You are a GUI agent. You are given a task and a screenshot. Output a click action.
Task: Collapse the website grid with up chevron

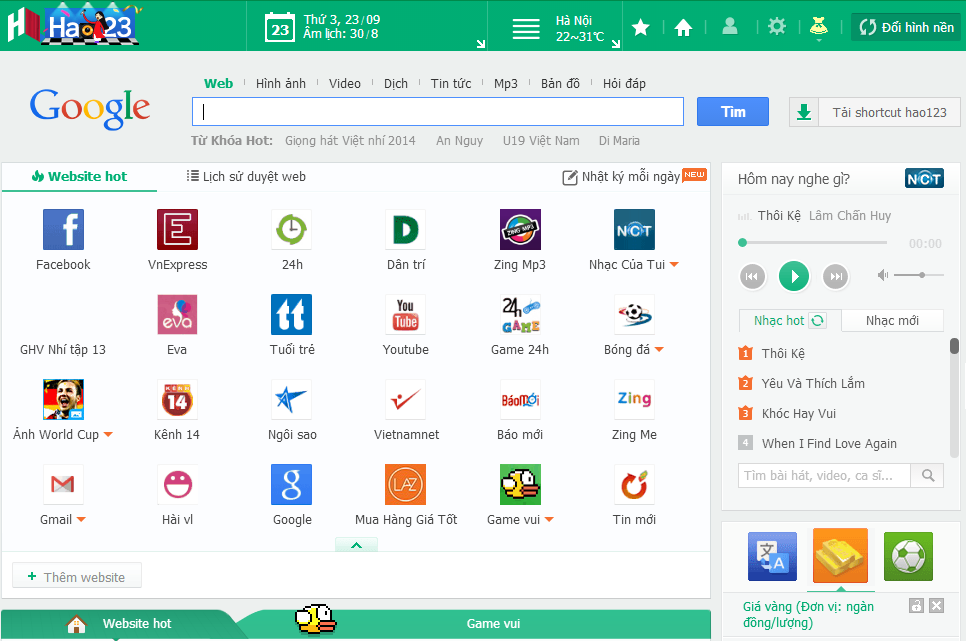tap(356, 545)
